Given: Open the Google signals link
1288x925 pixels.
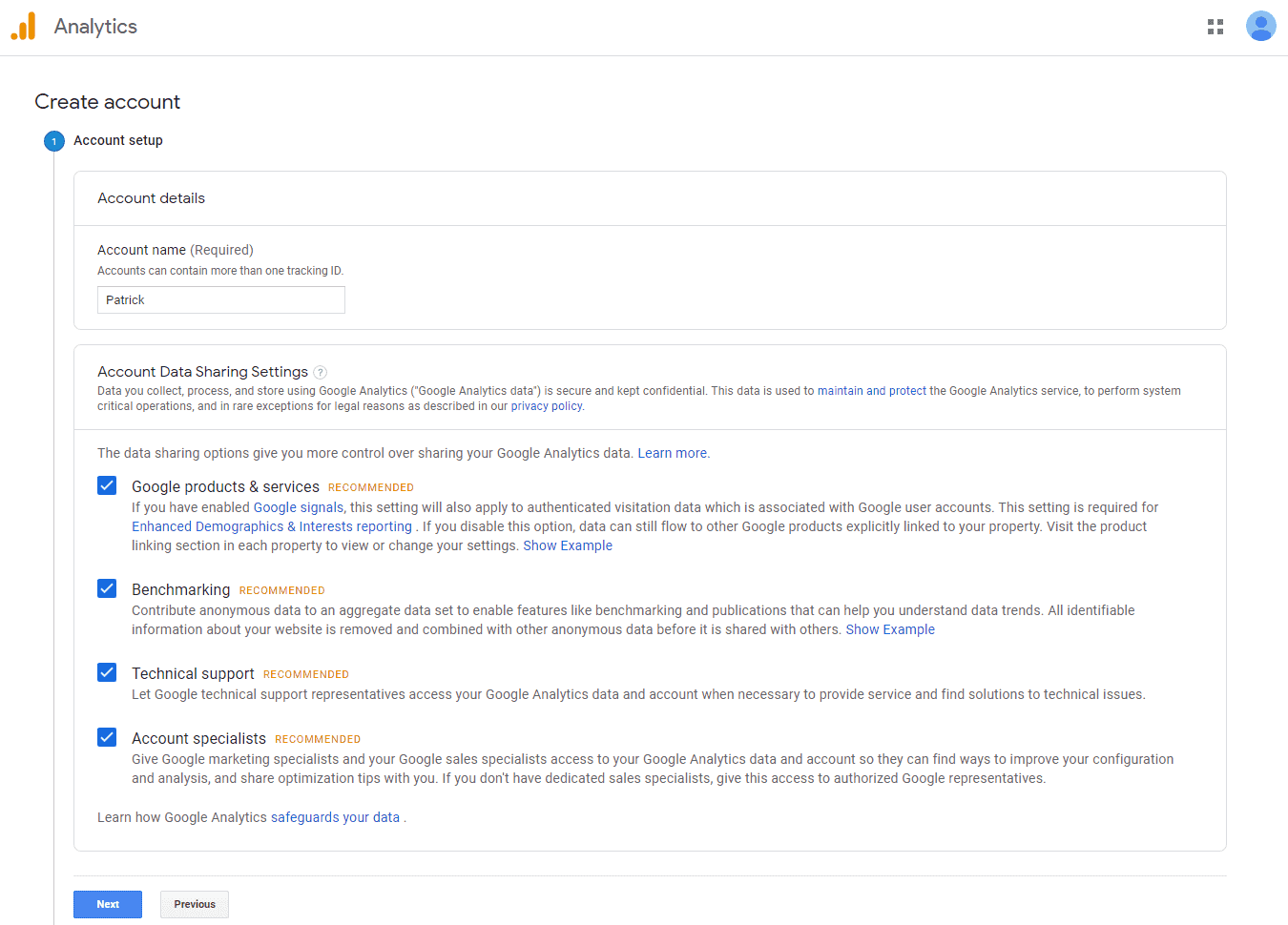Looking at the screenshot, I should (x=299, y=507).
